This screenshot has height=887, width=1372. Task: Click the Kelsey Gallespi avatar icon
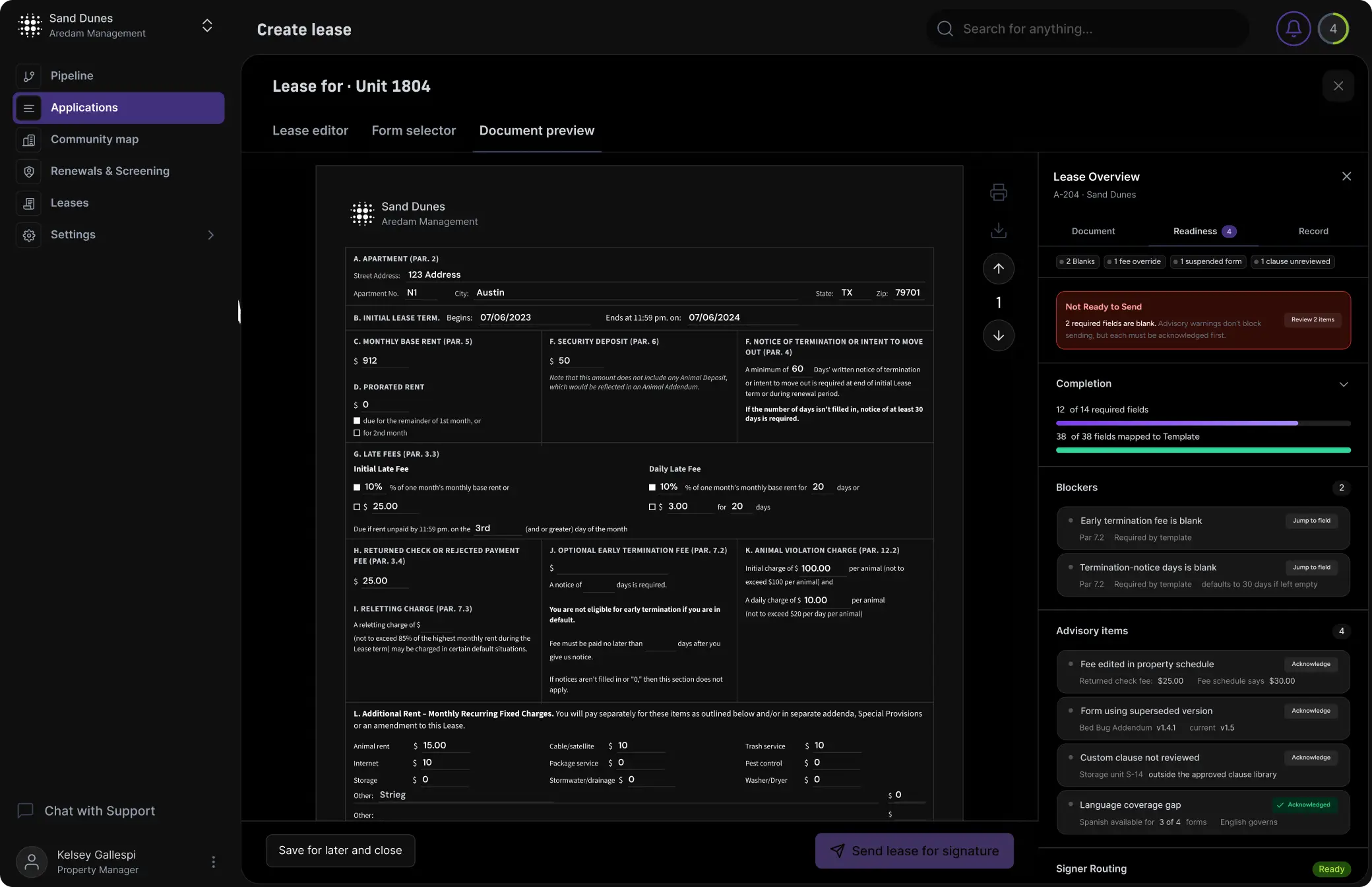click(x=32, y=861)
